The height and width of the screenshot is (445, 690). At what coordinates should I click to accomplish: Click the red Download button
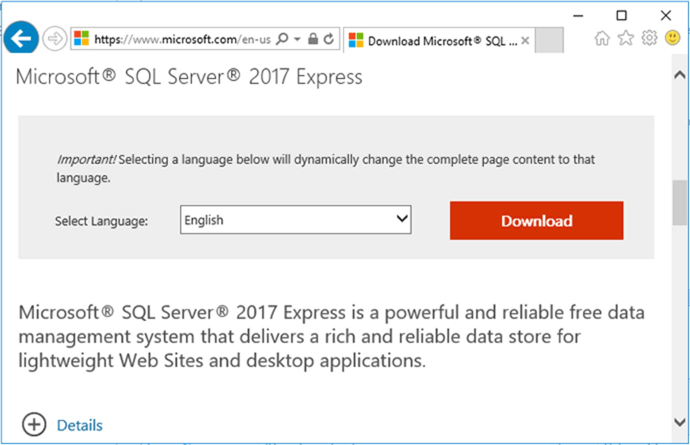(536, 221)
